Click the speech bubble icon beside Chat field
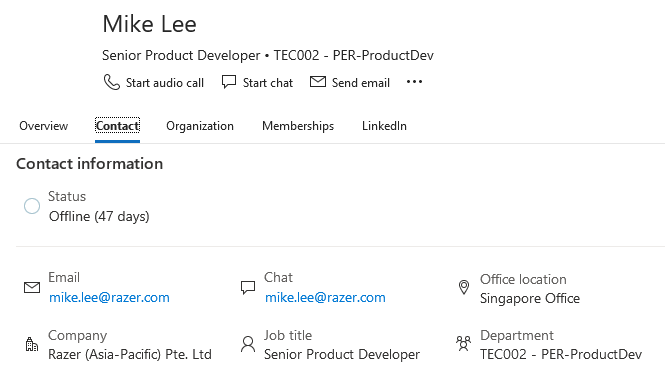The width and height of the screenshot is (665, 392). coord(248,288)
